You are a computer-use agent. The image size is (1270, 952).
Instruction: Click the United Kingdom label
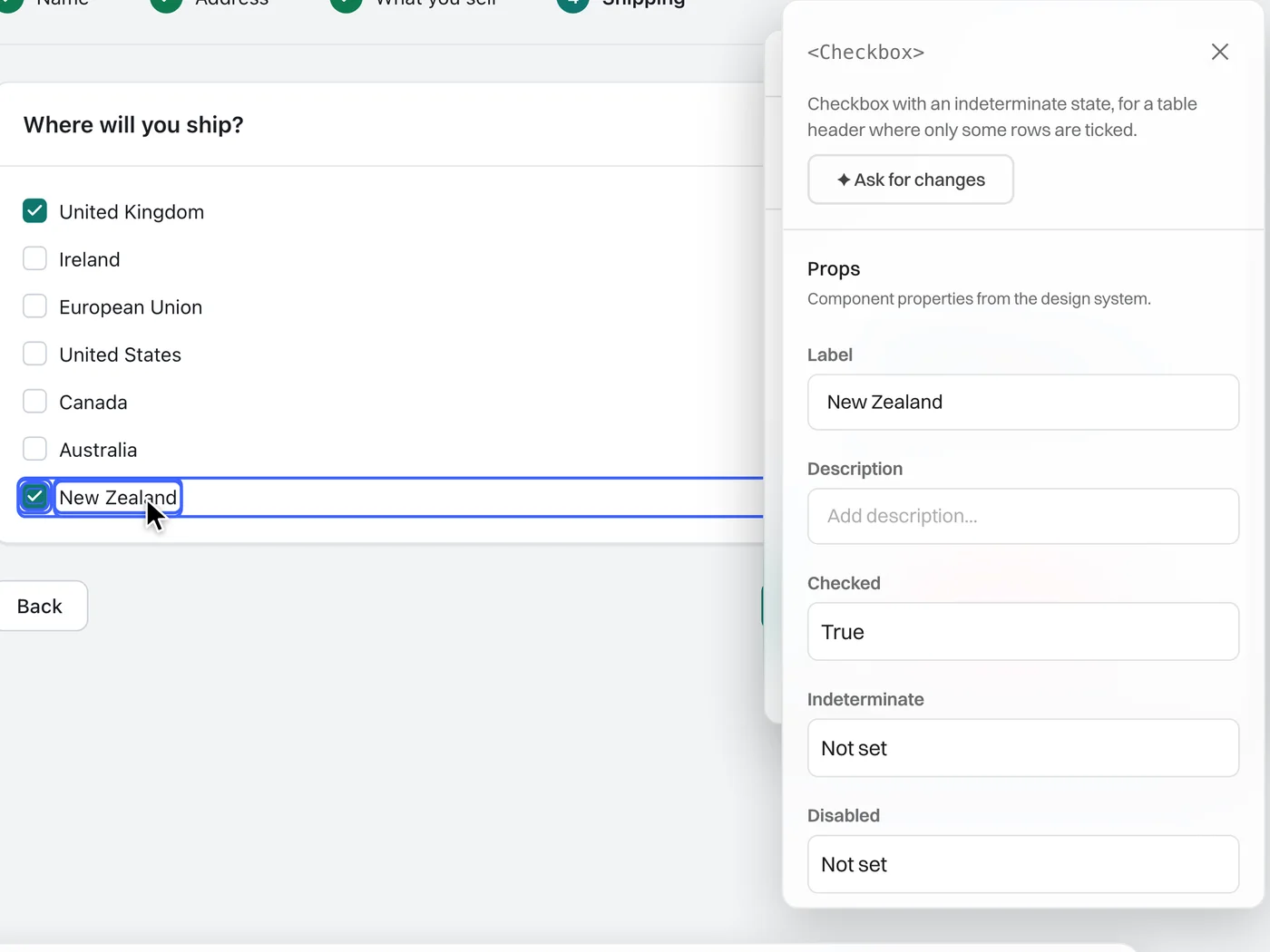tap(132, 212)
